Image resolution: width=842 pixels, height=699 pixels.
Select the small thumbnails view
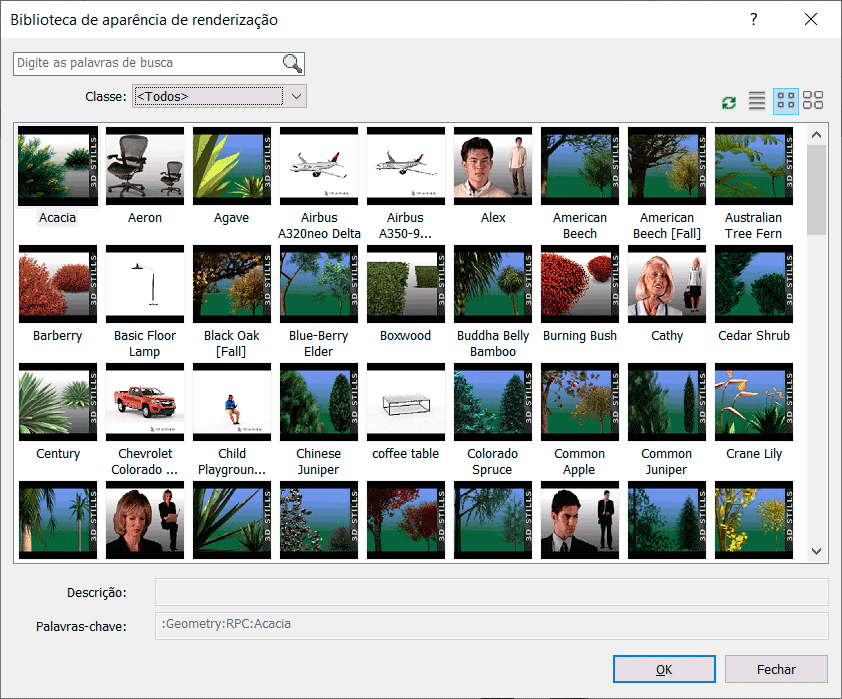point(786,101)
